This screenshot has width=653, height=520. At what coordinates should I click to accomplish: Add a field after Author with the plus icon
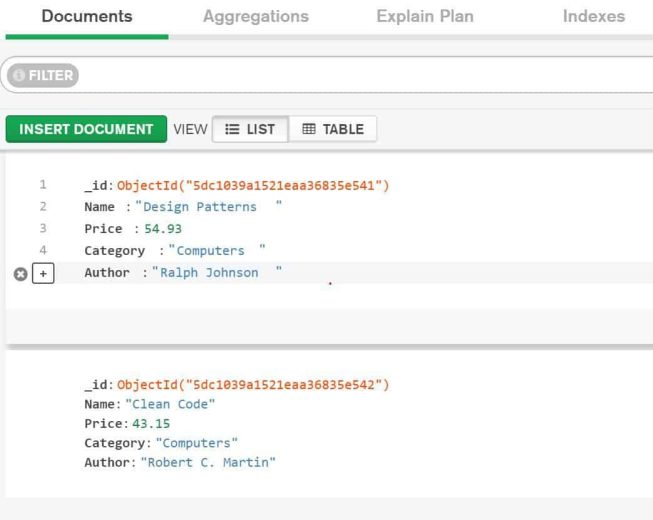[x=43, y=274]
